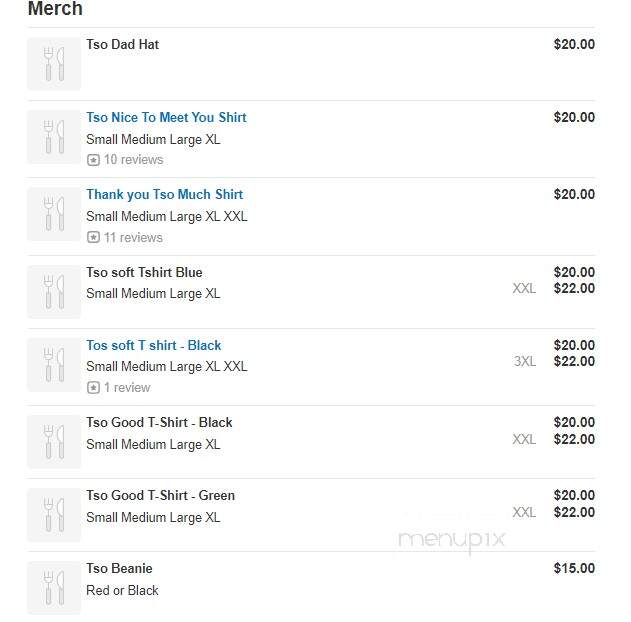Click the Tos soft T shirt Black thumbnail icon
The image size is (631, 622).
click(54, 365)
